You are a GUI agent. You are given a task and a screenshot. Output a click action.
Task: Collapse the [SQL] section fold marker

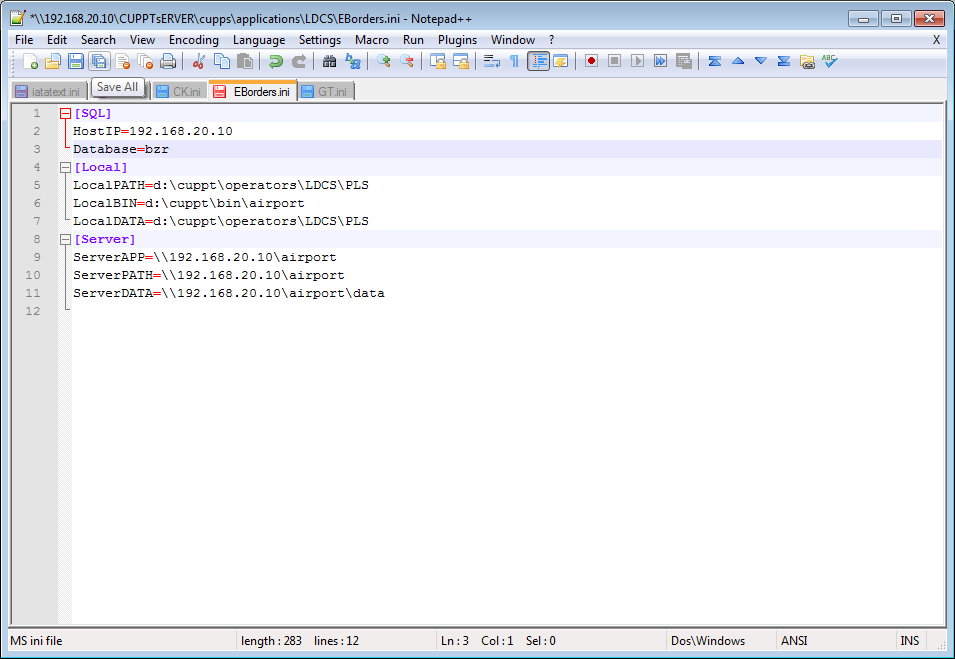coord(66,113)
